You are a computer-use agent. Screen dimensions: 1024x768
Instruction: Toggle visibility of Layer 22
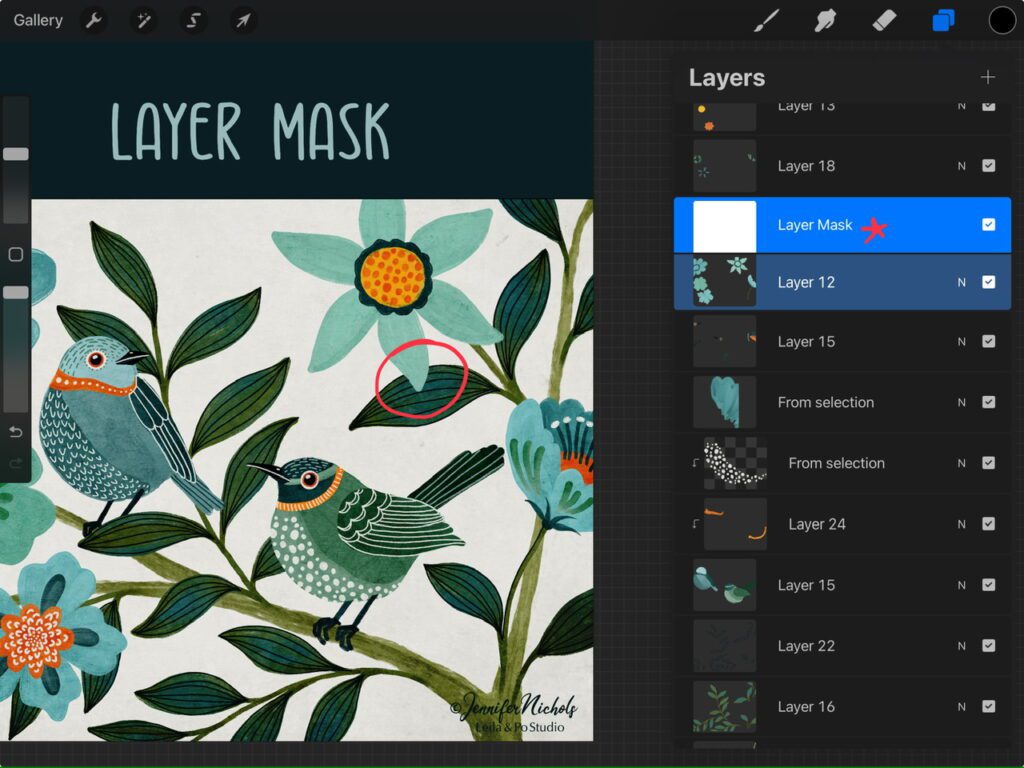989,646
